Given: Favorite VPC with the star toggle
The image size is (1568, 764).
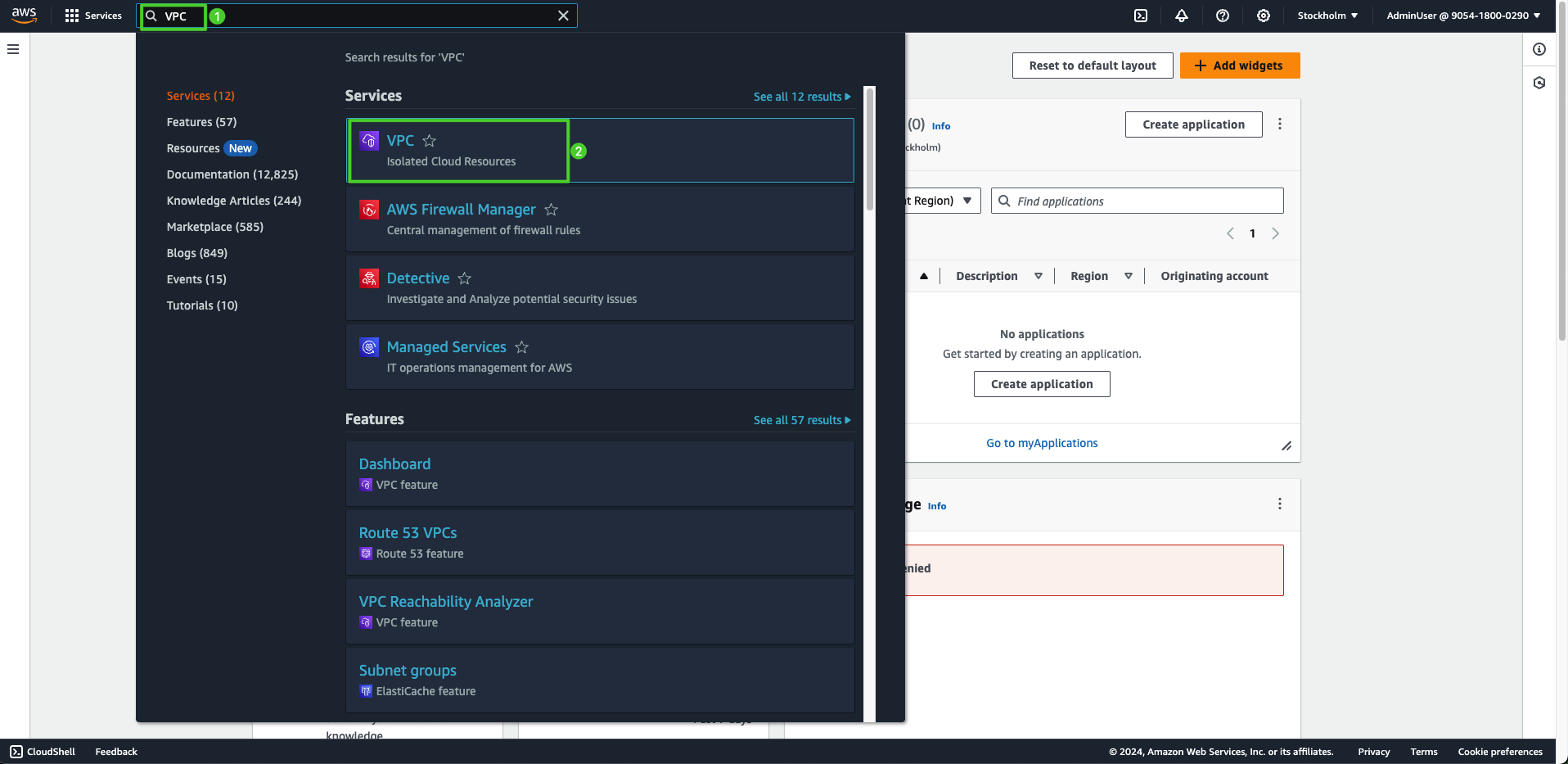Looking at the screenshot, I should pyautogui.click(x=430, y=141).
